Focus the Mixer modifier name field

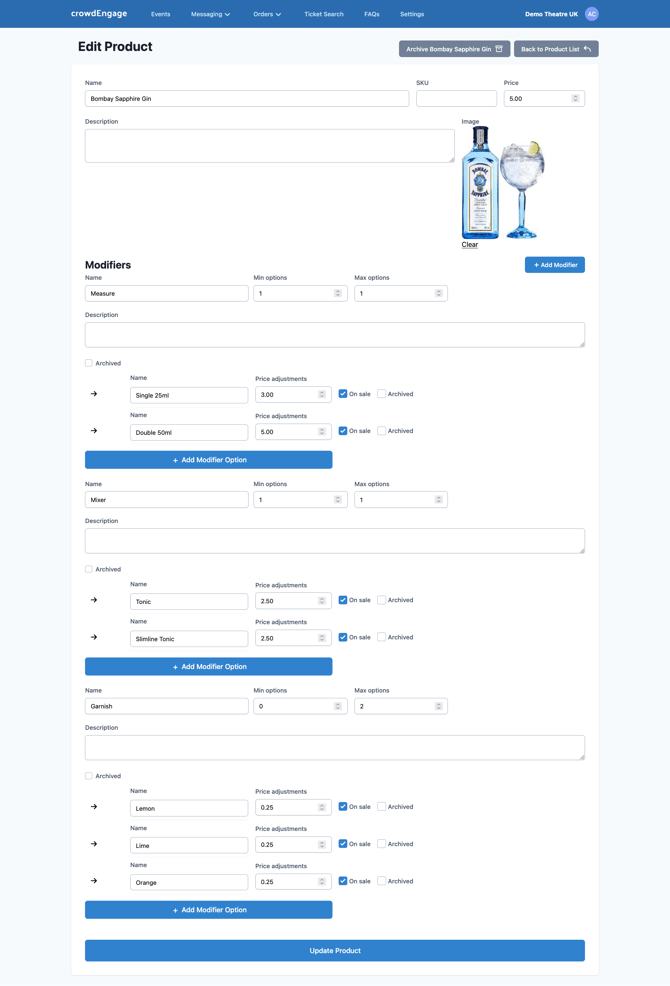167,499
